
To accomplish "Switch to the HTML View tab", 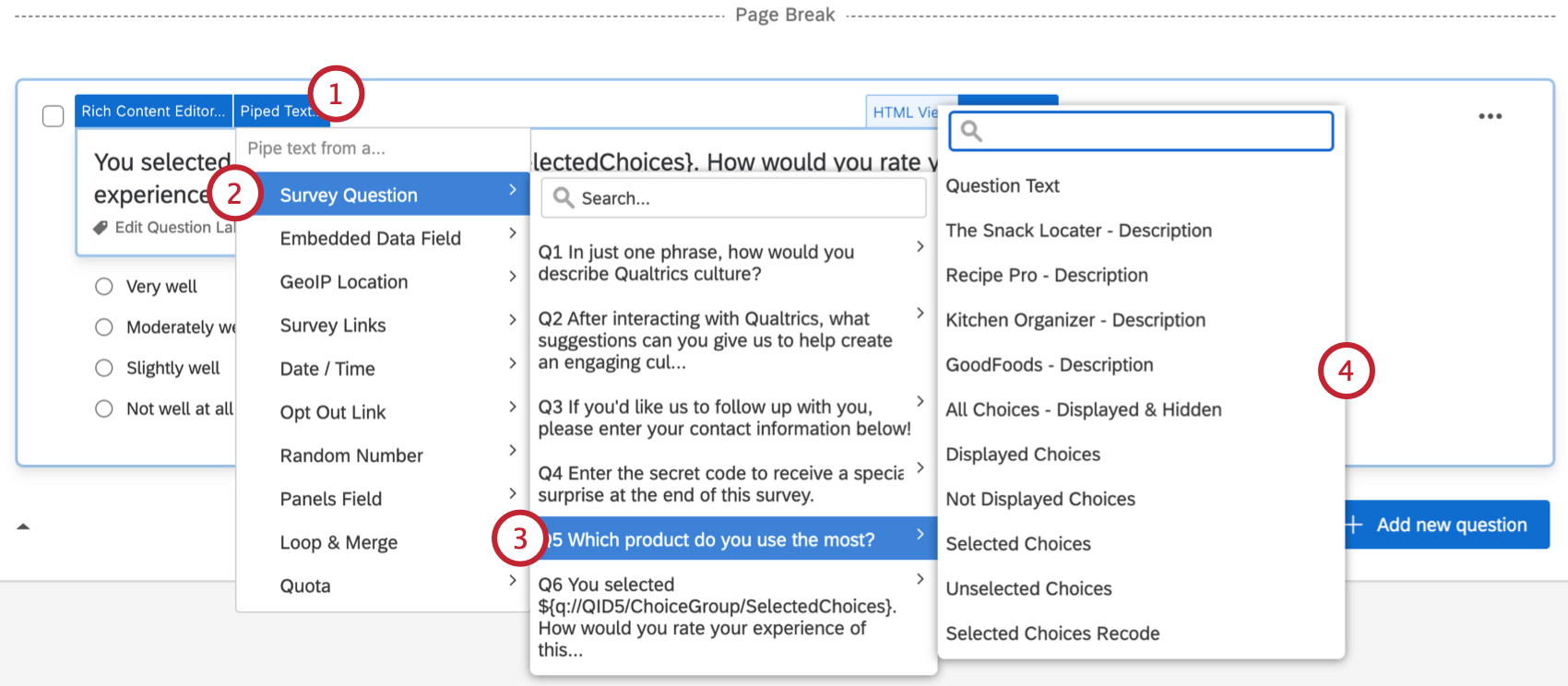I will pyautogui.click(x=907, y=112).
